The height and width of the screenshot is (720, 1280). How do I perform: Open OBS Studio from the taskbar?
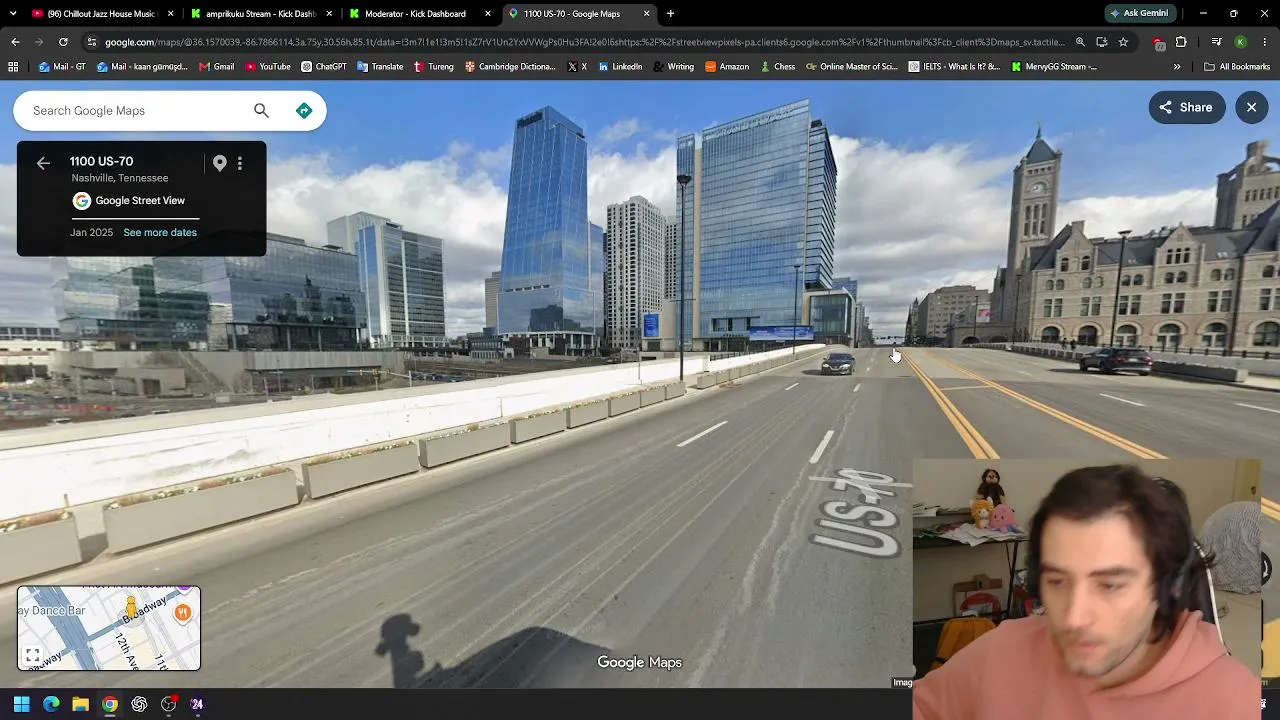tap(168, 704)
